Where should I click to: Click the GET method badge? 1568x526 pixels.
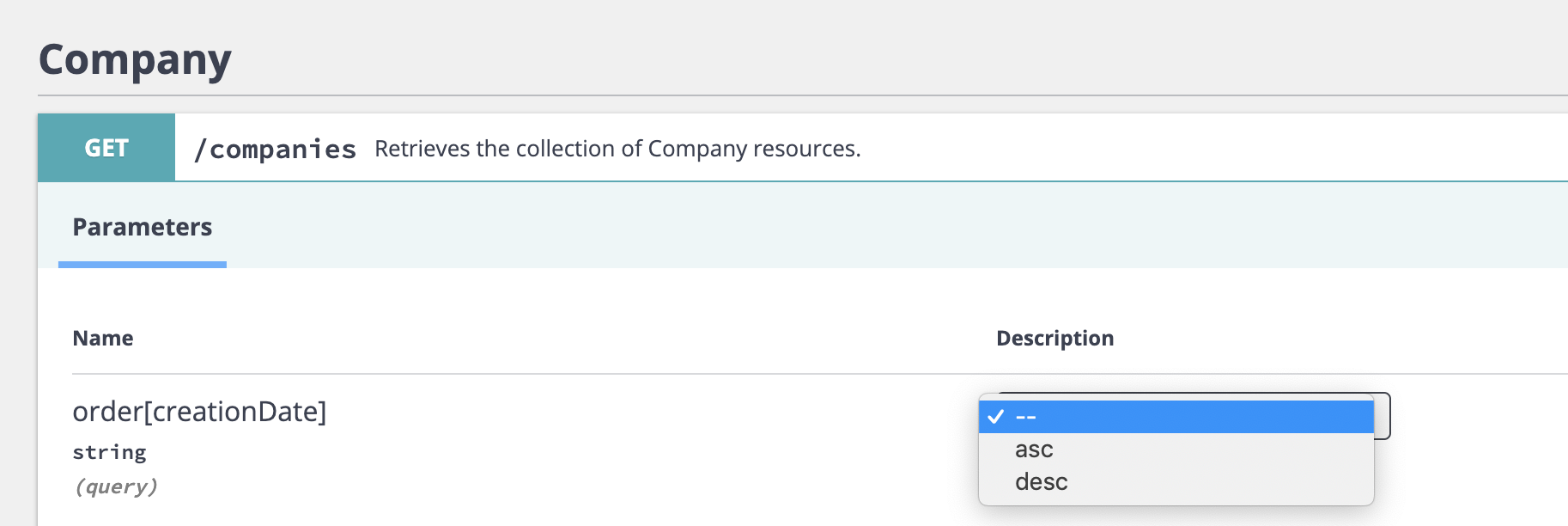click(x=106, y=148)
